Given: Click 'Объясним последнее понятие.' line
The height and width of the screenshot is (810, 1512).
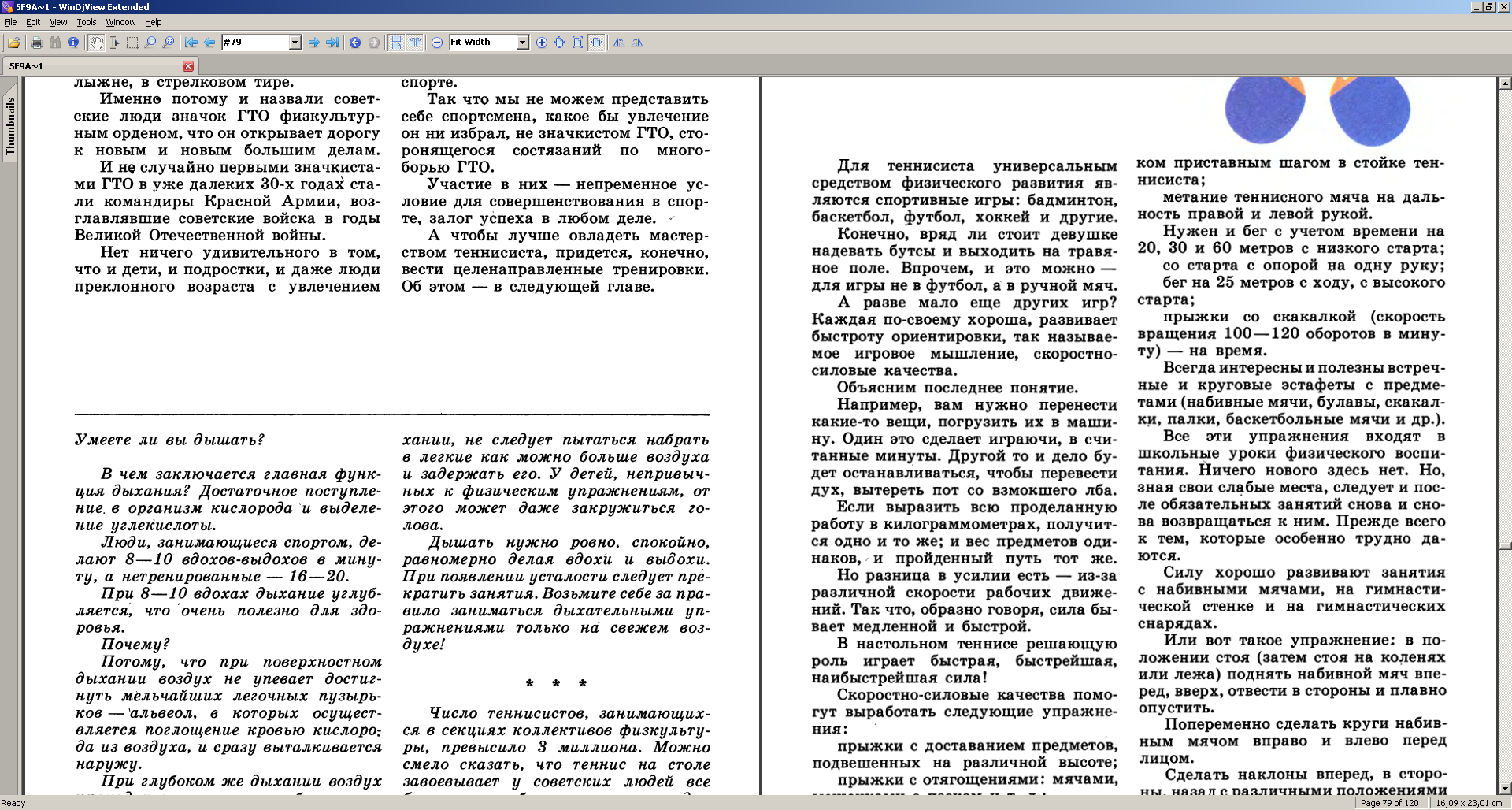Looking at the screenshot, I should [958, 388].
